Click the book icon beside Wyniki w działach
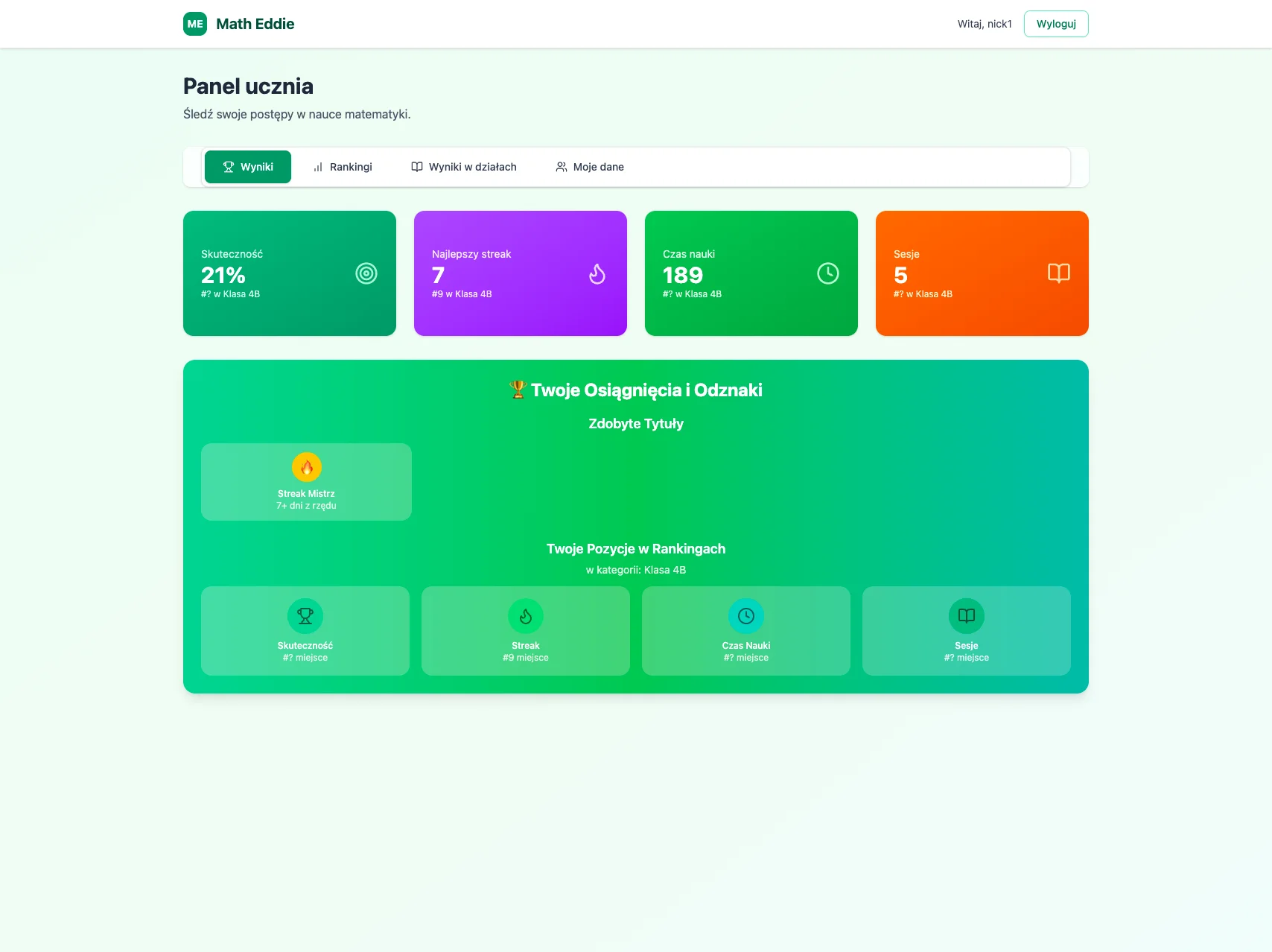Screen dimensions: 1272x952 [x=417, y=166]
